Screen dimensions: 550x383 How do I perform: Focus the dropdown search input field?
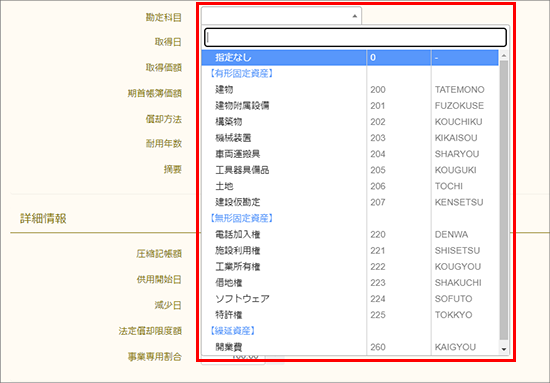(355, 37)
